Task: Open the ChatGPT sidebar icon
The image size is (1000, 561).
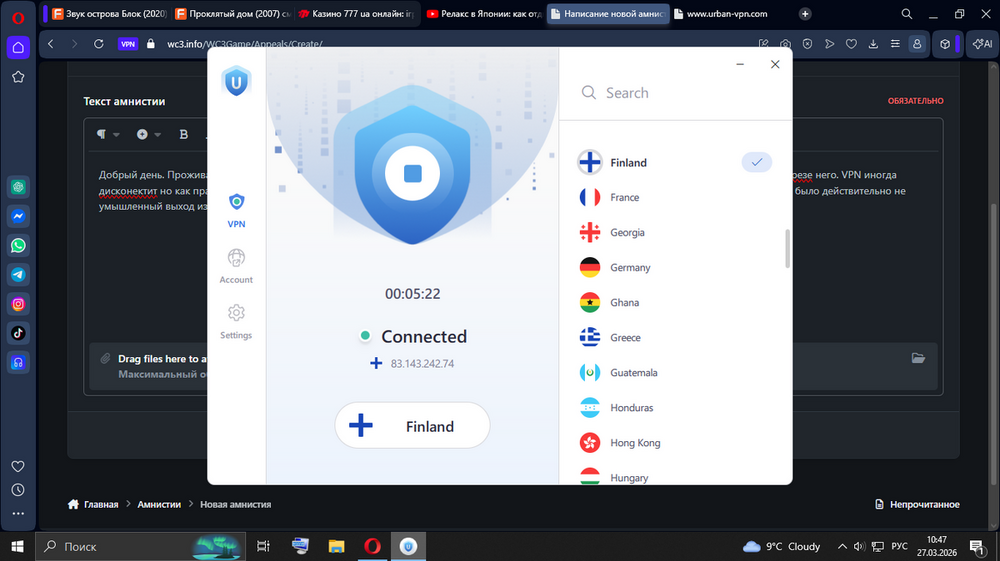Action: (x=18, y=187)
